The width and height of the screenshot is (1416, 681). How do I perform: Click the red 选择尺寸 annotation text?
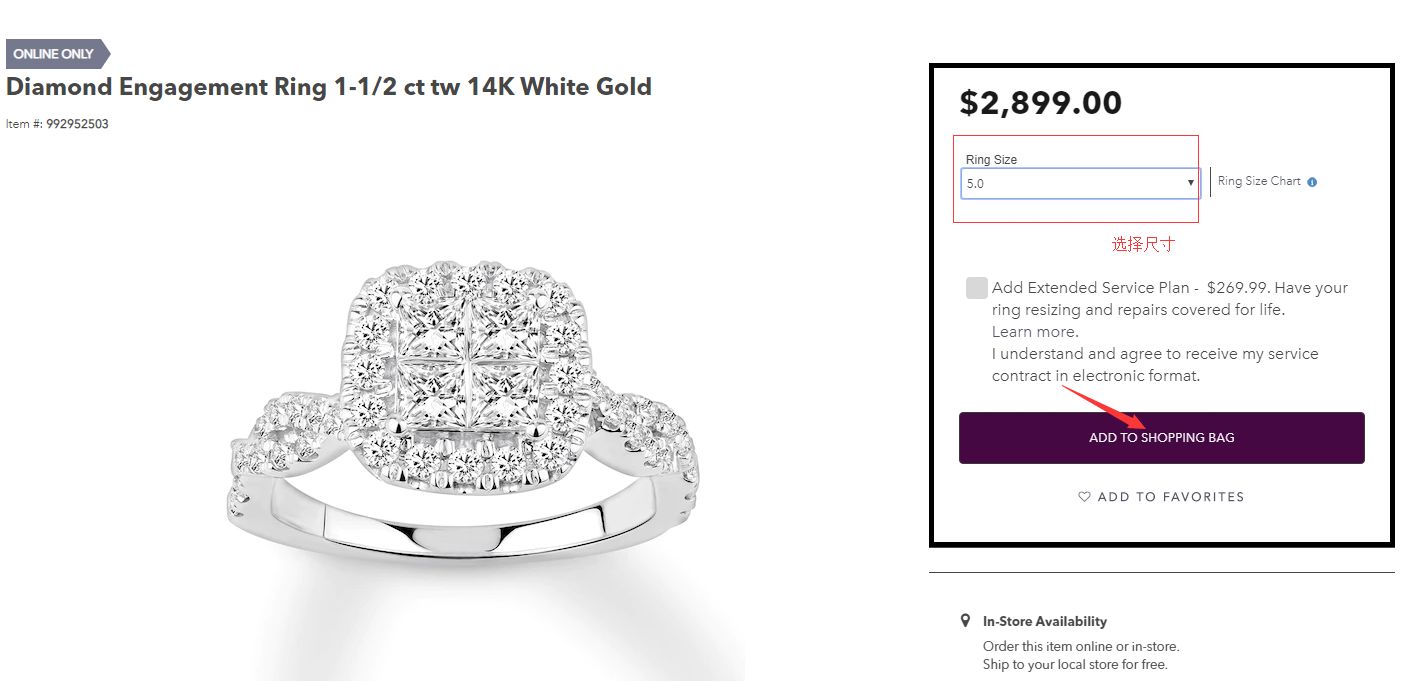tap(1143, 244)
